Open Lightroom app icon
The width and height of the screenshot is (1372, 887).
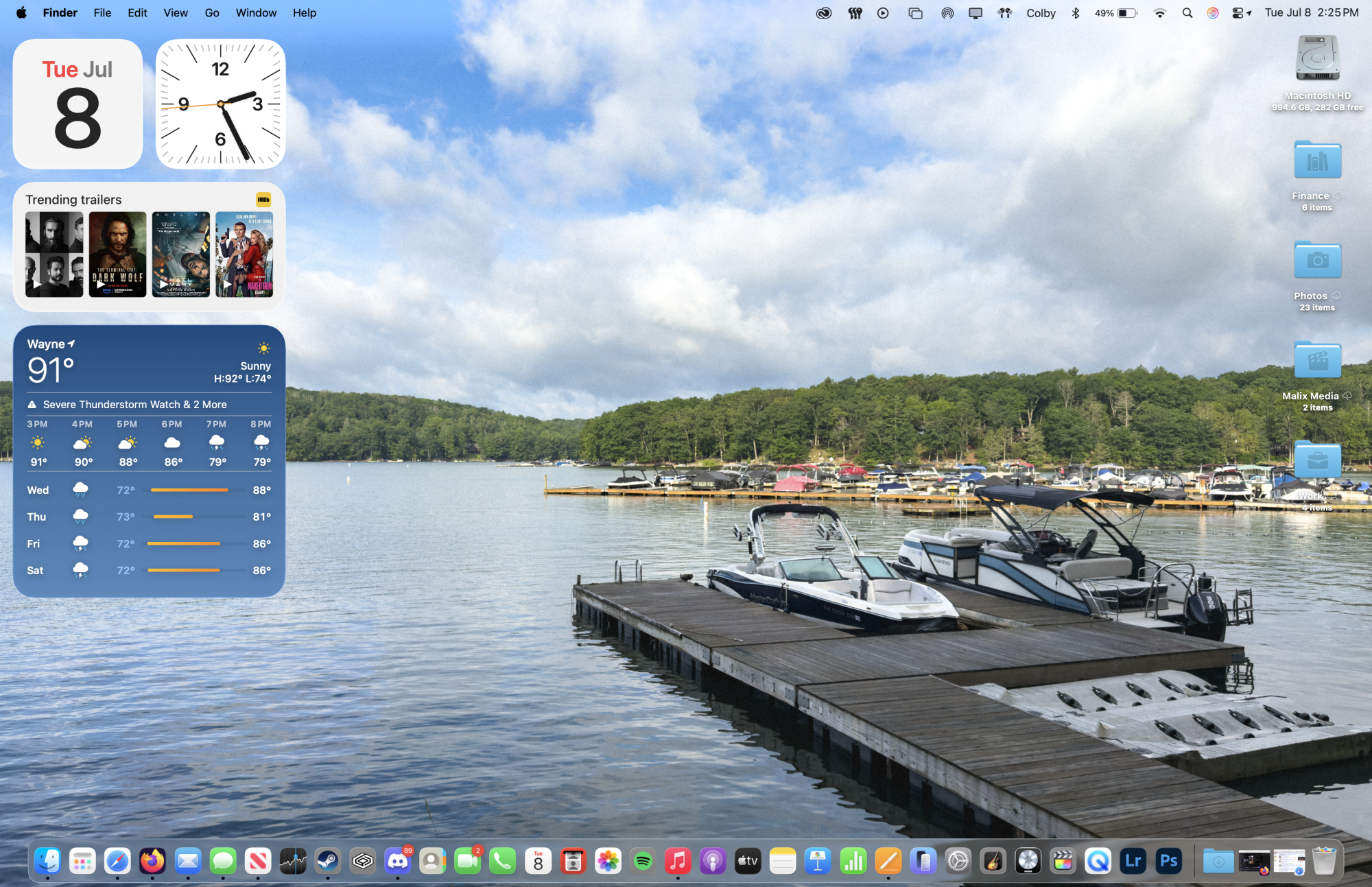coord(1133,861)
